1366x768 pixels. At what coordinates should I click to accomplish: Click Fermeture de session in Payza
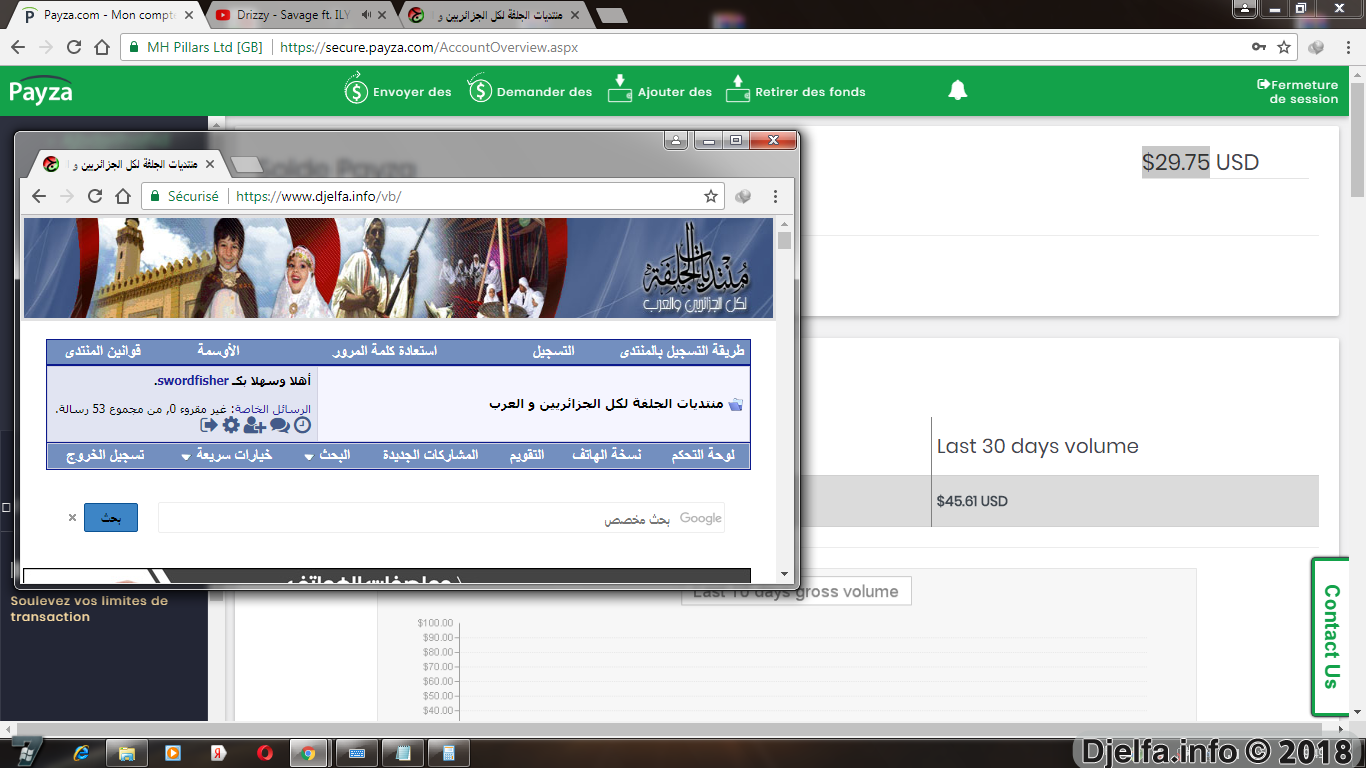[1298, 92]
